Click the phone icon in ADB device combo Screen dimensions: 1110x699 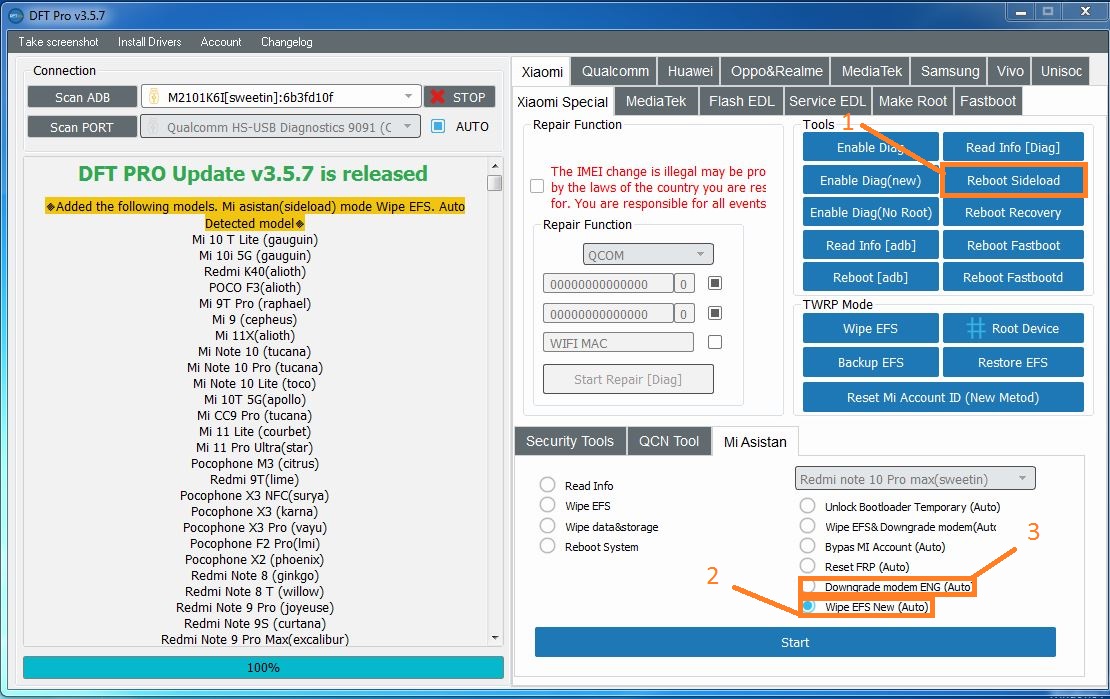(x=154, y=97)
